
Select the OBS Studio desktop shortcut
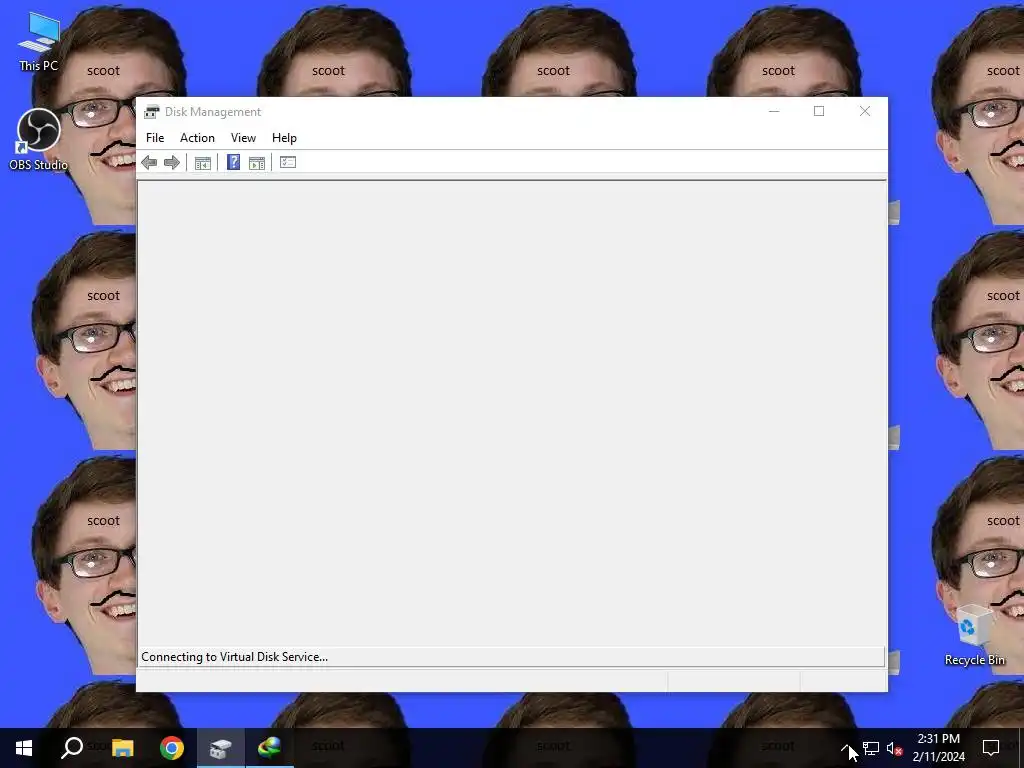point(39,140)
